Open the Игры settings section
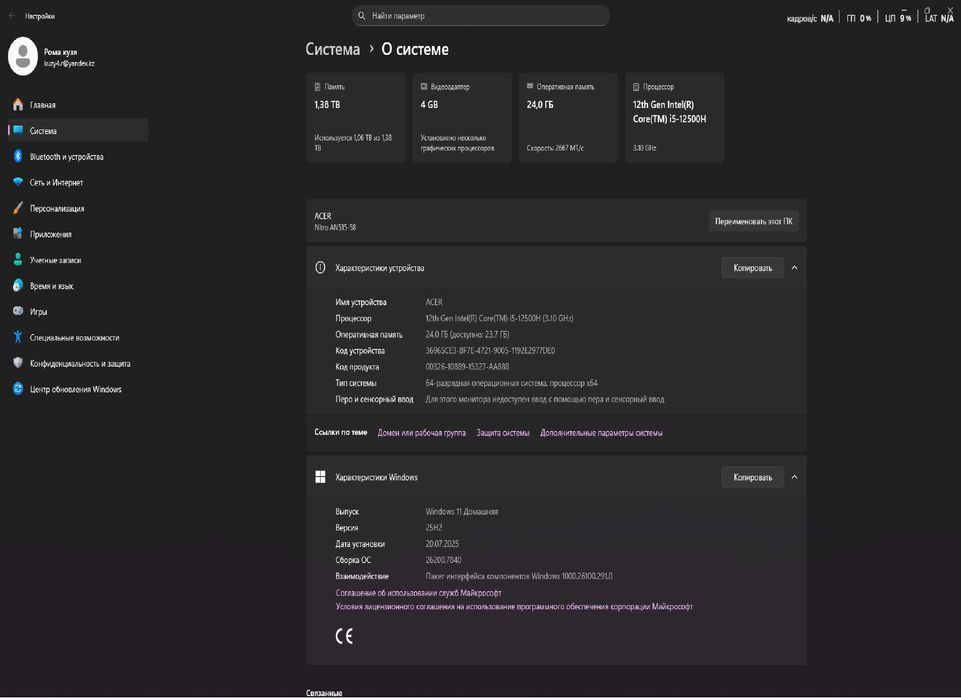The height and width of the screenshot is (700, 961). point(78,311)
